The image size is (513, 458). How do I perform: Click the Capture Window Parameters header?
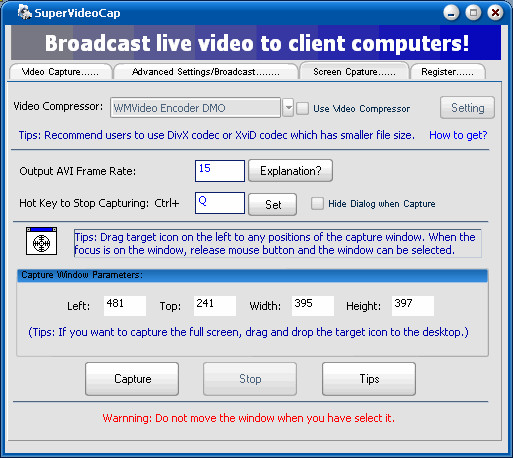252,275
